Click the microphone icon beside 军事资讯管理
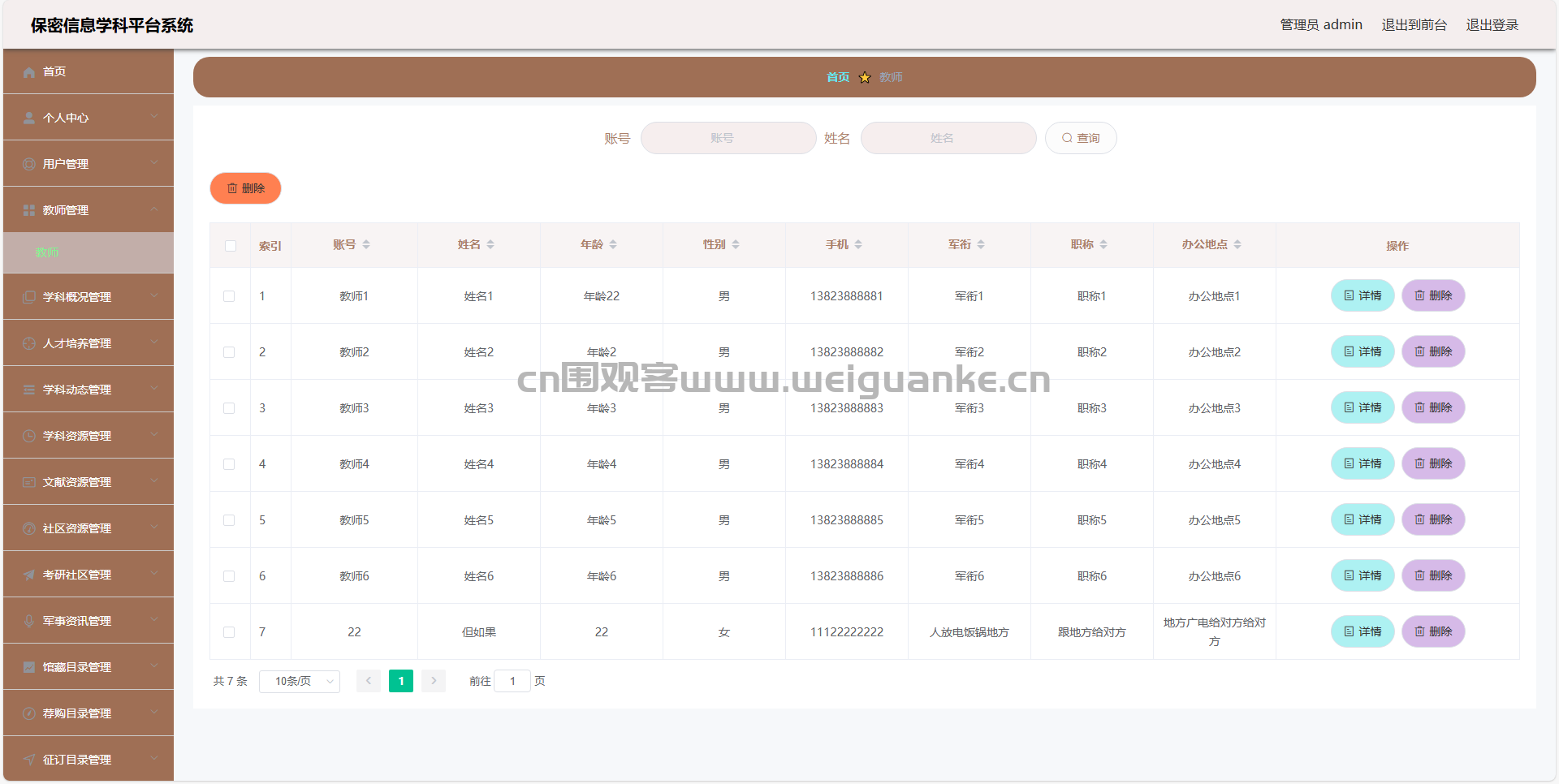 (29, 622)
